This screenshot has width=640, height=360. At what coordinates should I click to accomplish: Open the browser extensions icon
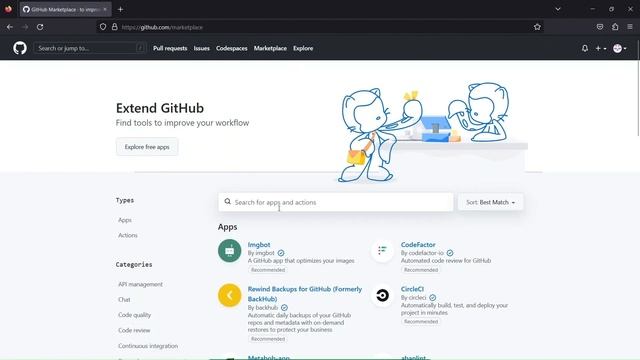pos(615,27)
